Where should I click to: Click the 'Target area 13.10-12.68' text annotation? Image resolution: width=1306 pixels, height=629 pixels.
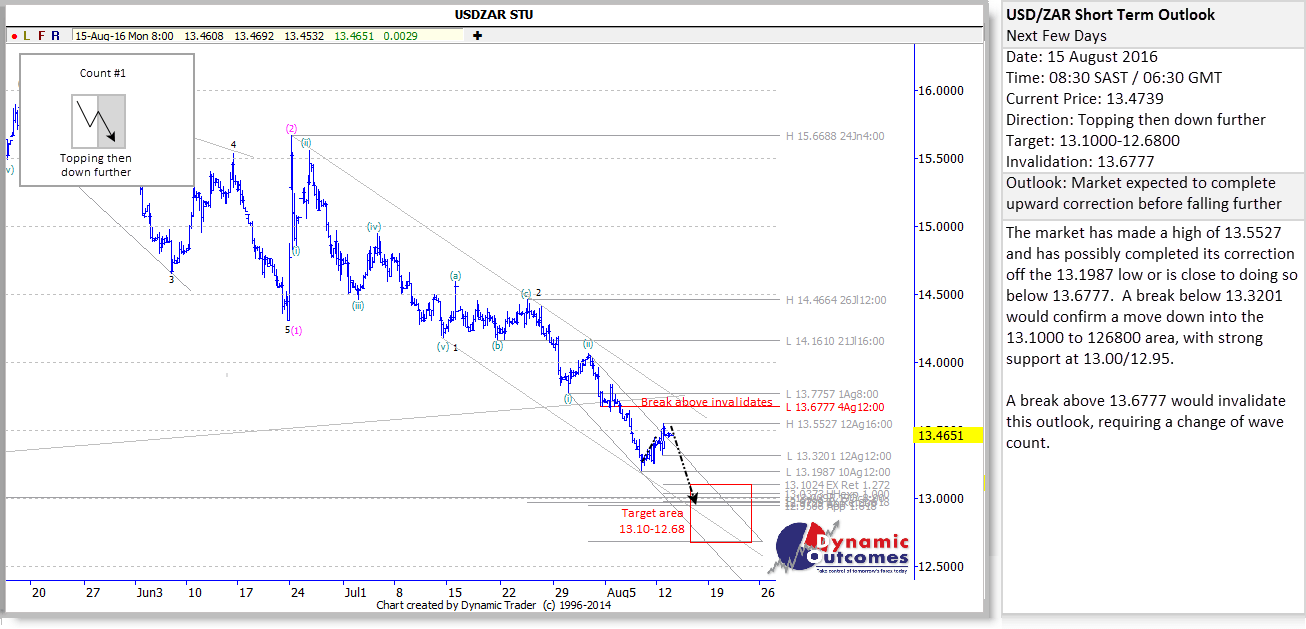651,521
